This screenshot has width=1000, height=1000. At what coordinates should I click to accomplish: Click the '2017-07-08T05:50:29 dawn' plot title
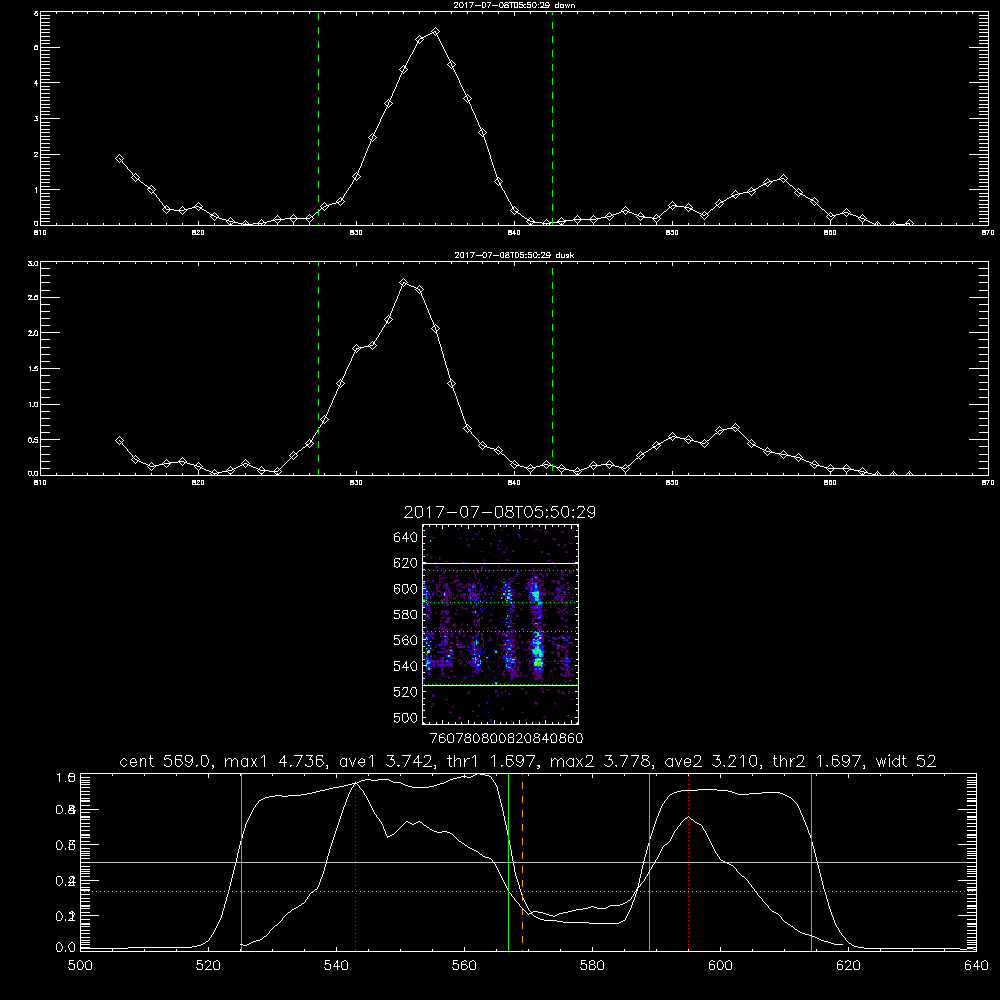coord(514,5)
